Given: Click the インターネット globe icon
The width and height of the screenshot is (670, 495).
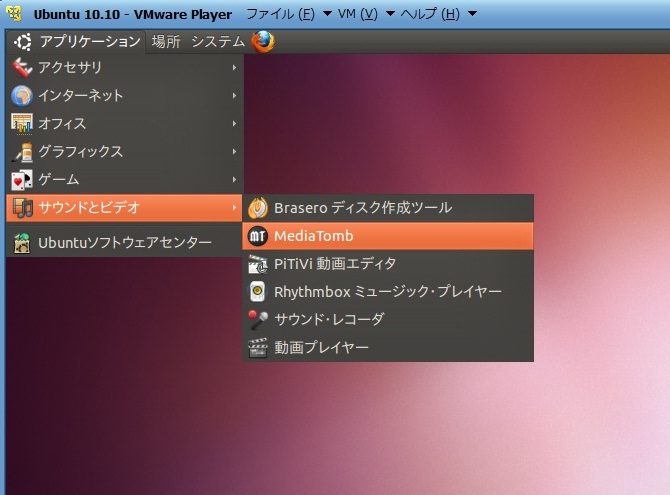Looking at the screenshot, I should click(22, 95).
